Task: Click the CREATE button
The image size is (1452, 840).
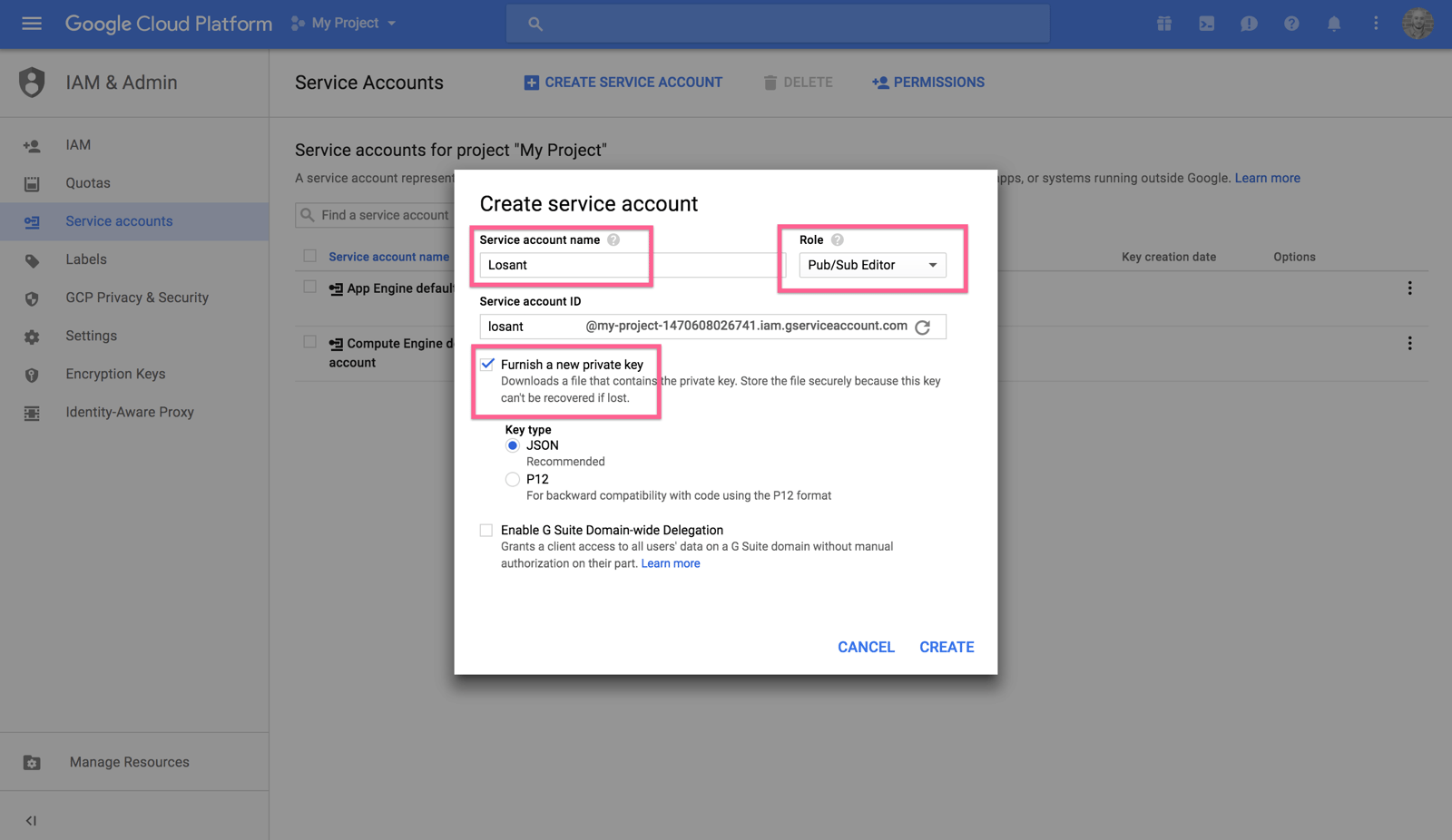Action: coord(947,647)
